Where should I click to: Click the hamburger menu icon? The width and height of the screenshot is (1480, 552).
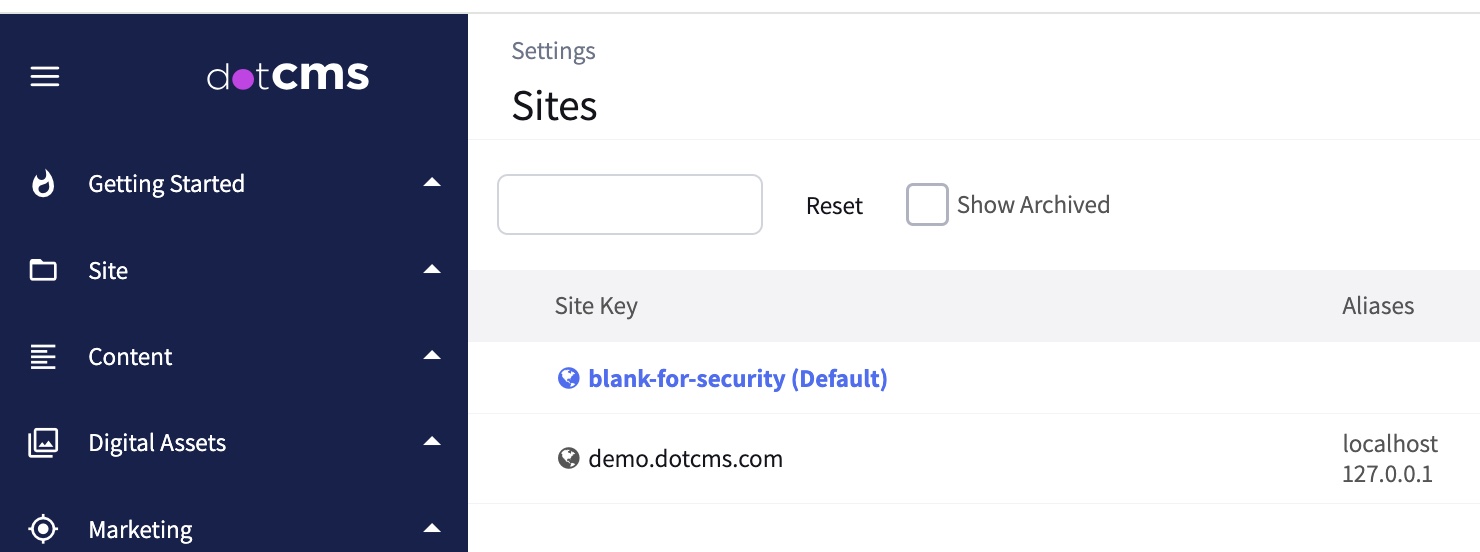tap(44, 77)
